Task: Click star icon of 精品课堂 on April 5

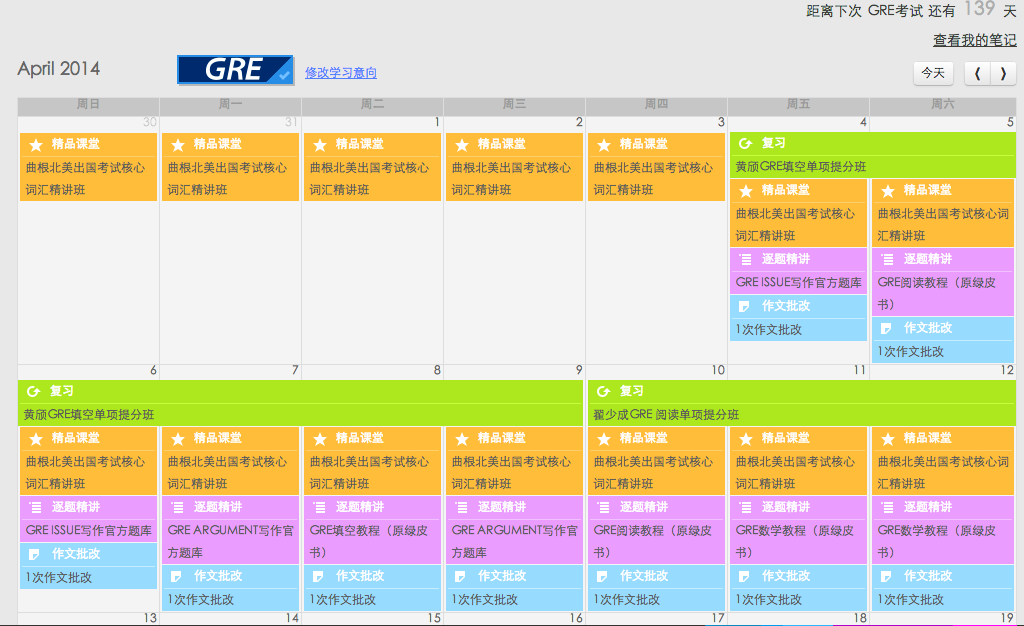Action: point(888,191)
